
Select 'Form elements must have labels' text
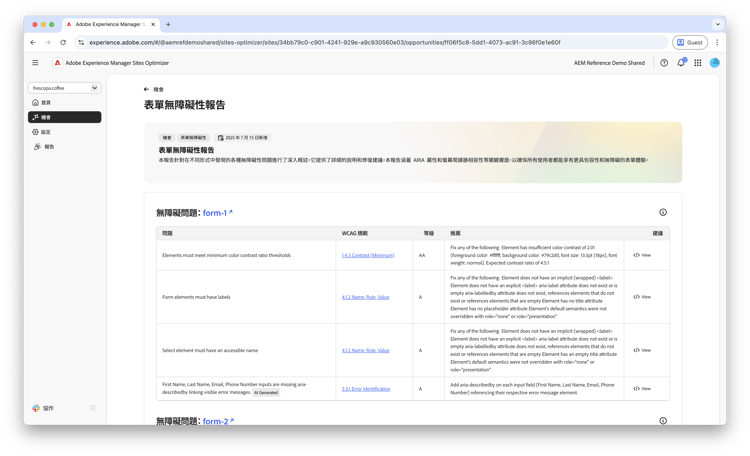point(196,297)
